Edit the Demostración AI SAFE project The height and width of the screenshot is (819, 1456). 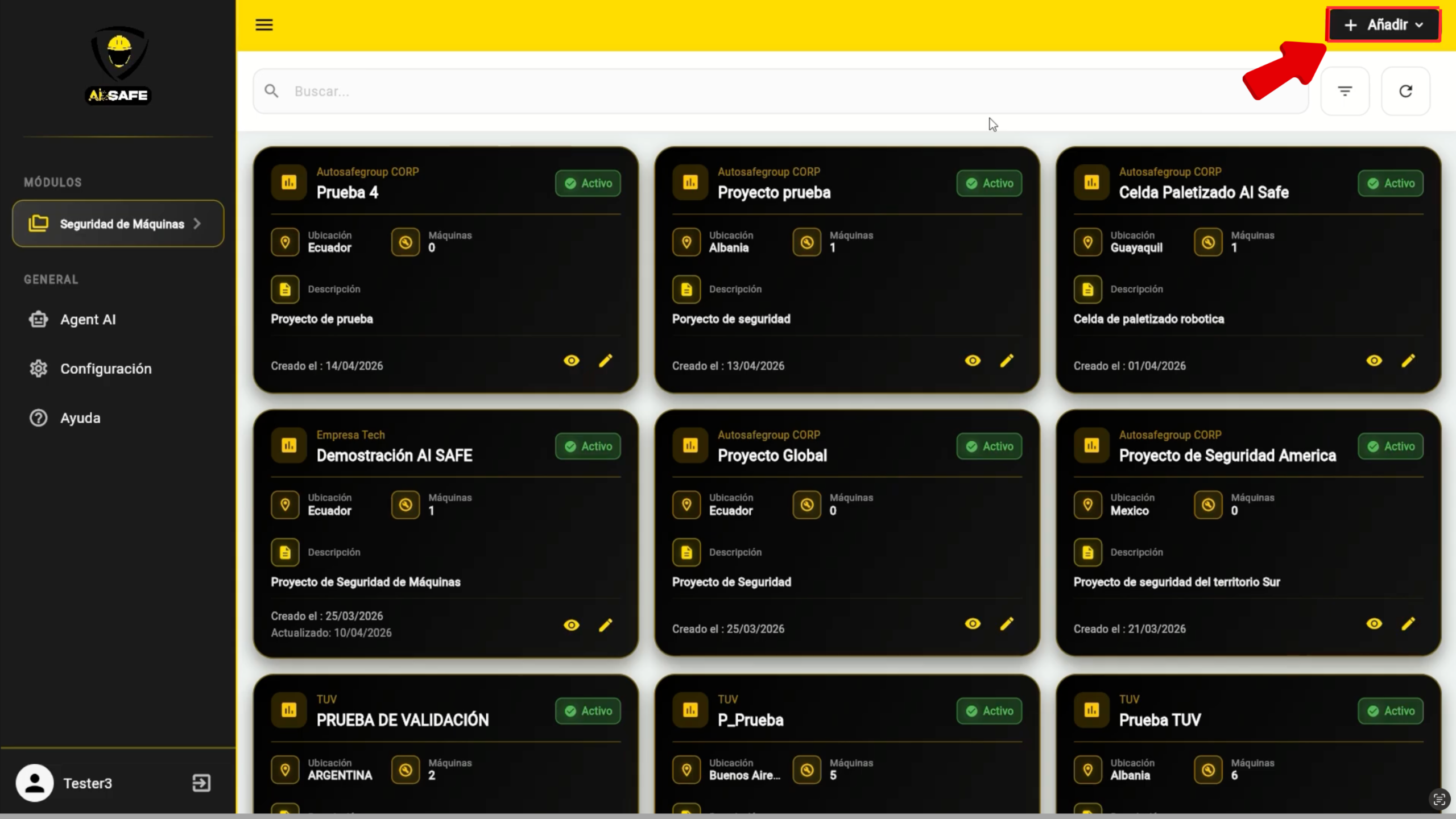coord(606,624)
